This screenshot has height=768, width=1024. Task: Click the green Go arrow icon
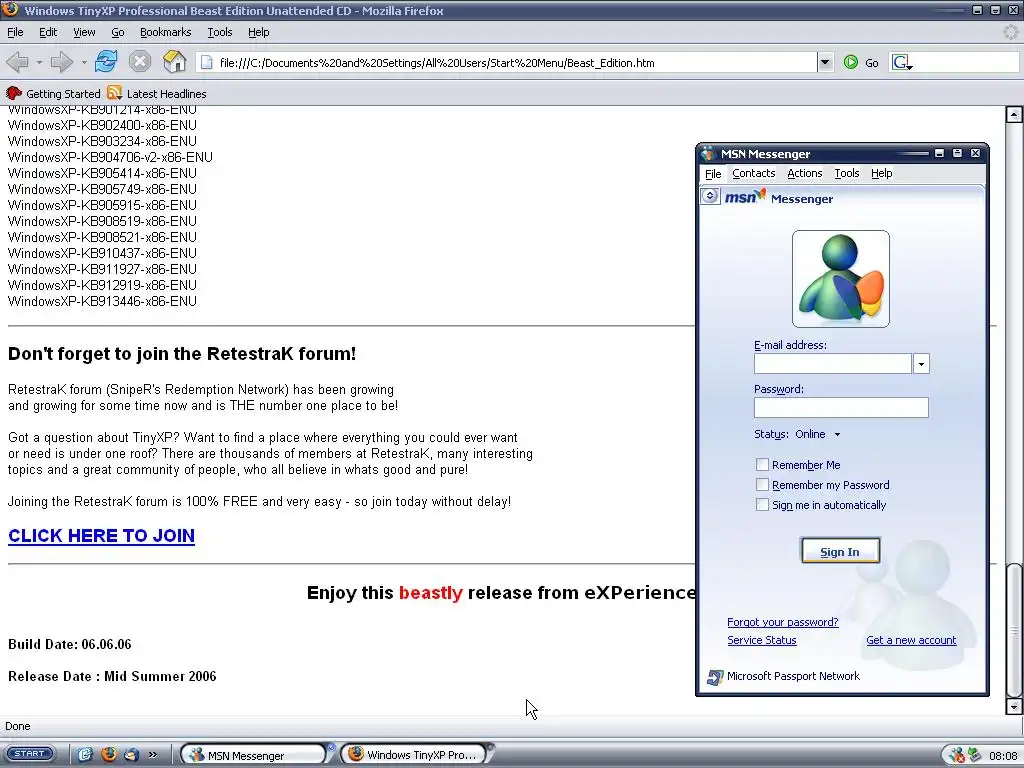pyautogui.click(x=850, y=63)
